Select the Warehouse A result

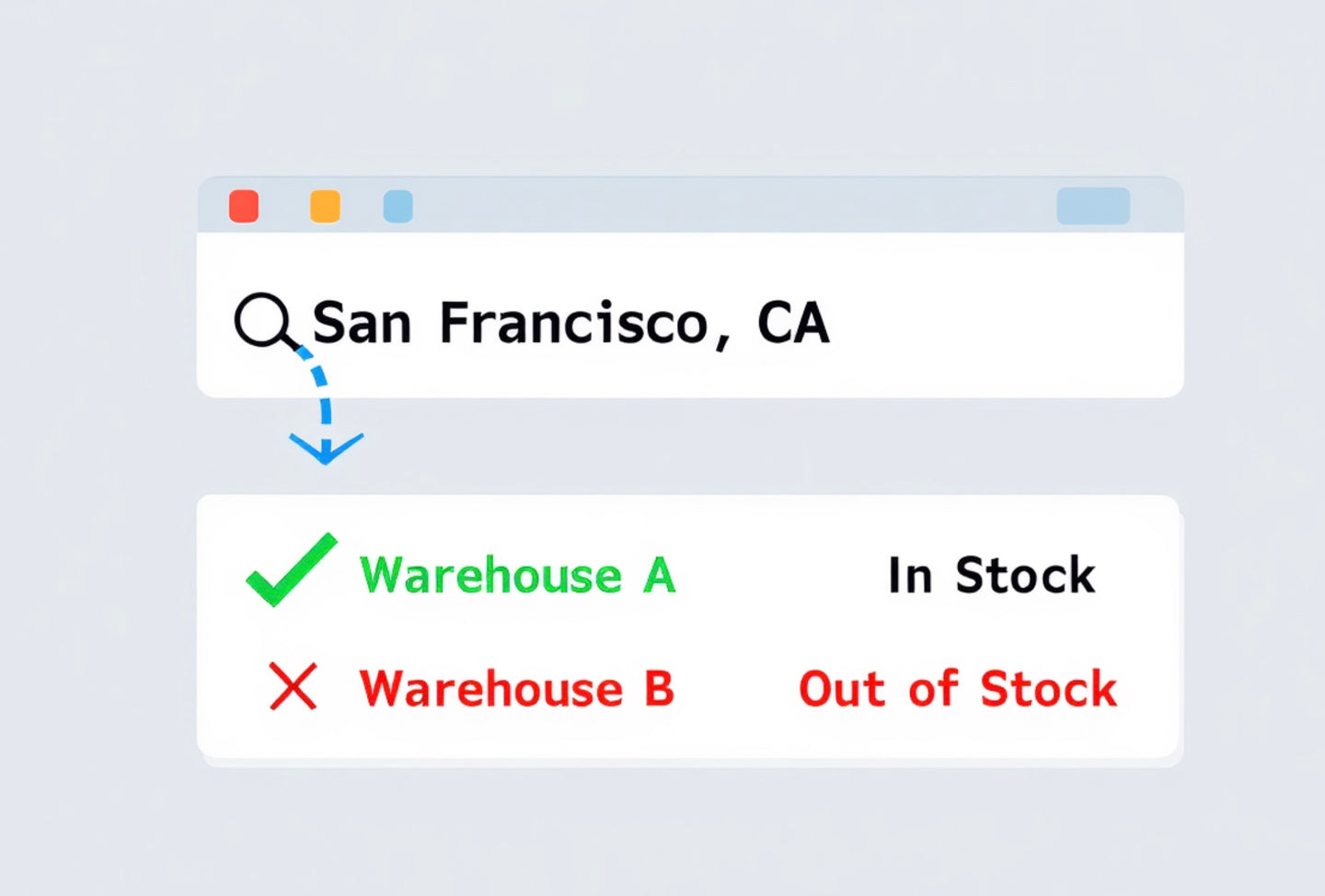pos(517,576)
